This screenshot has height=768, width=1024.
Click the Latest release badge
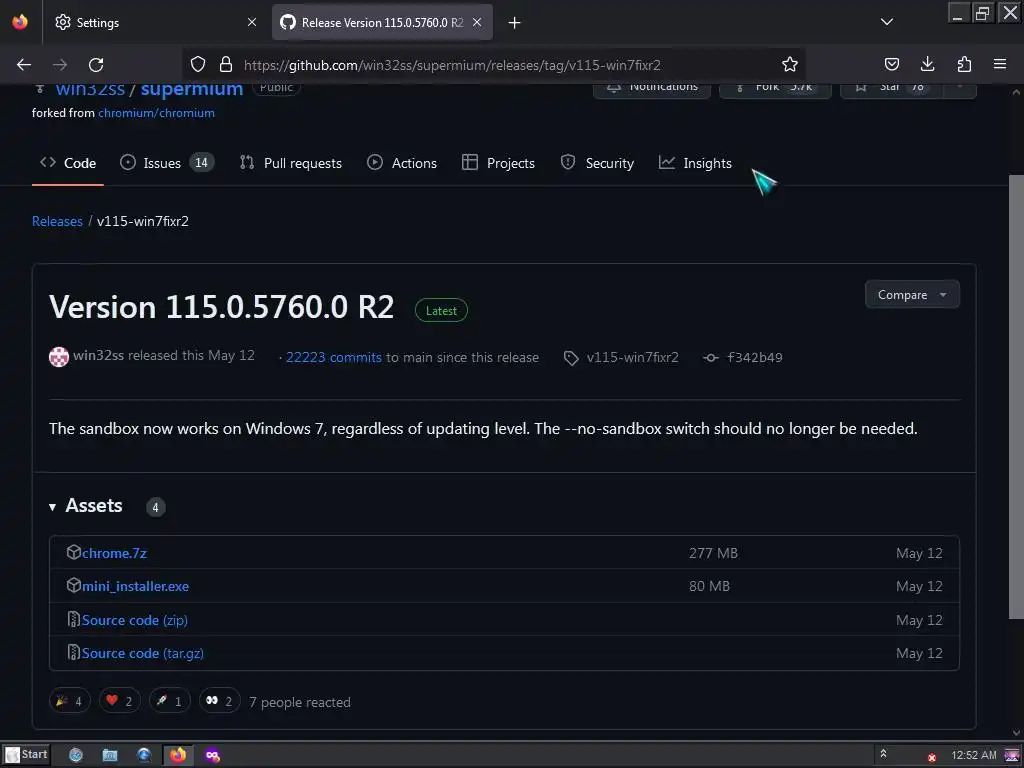tap(441, 311)
